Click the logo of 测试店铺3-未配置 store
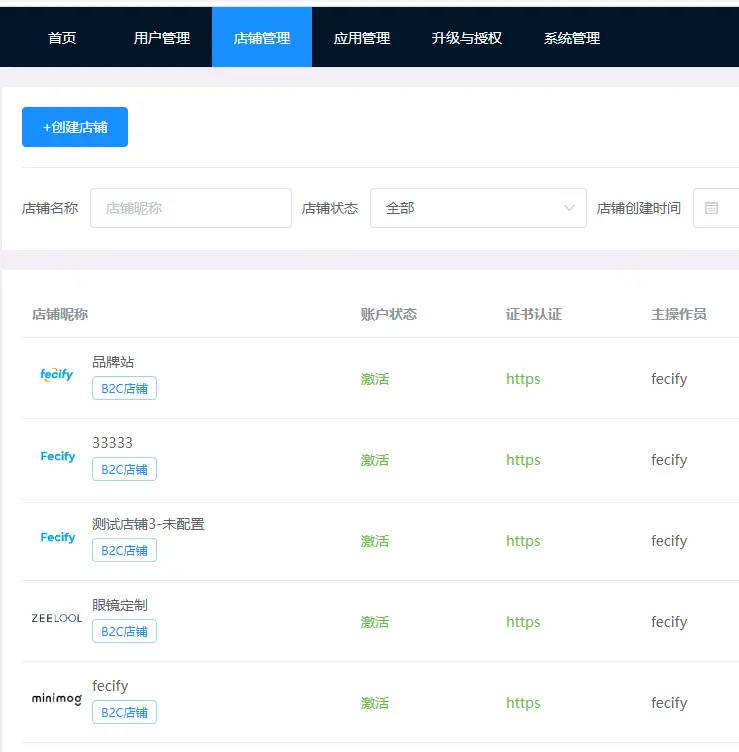Image resolution: width=739 pixels, height=752 pixels. point(58,538)
